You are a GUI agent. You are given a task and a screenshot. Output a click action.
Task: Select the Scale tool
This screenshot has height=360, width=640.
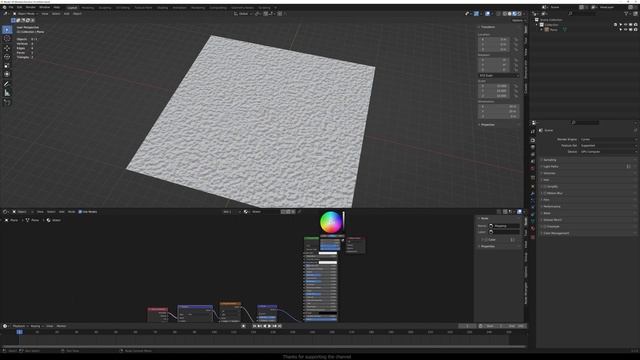click(x=7, y=66)
